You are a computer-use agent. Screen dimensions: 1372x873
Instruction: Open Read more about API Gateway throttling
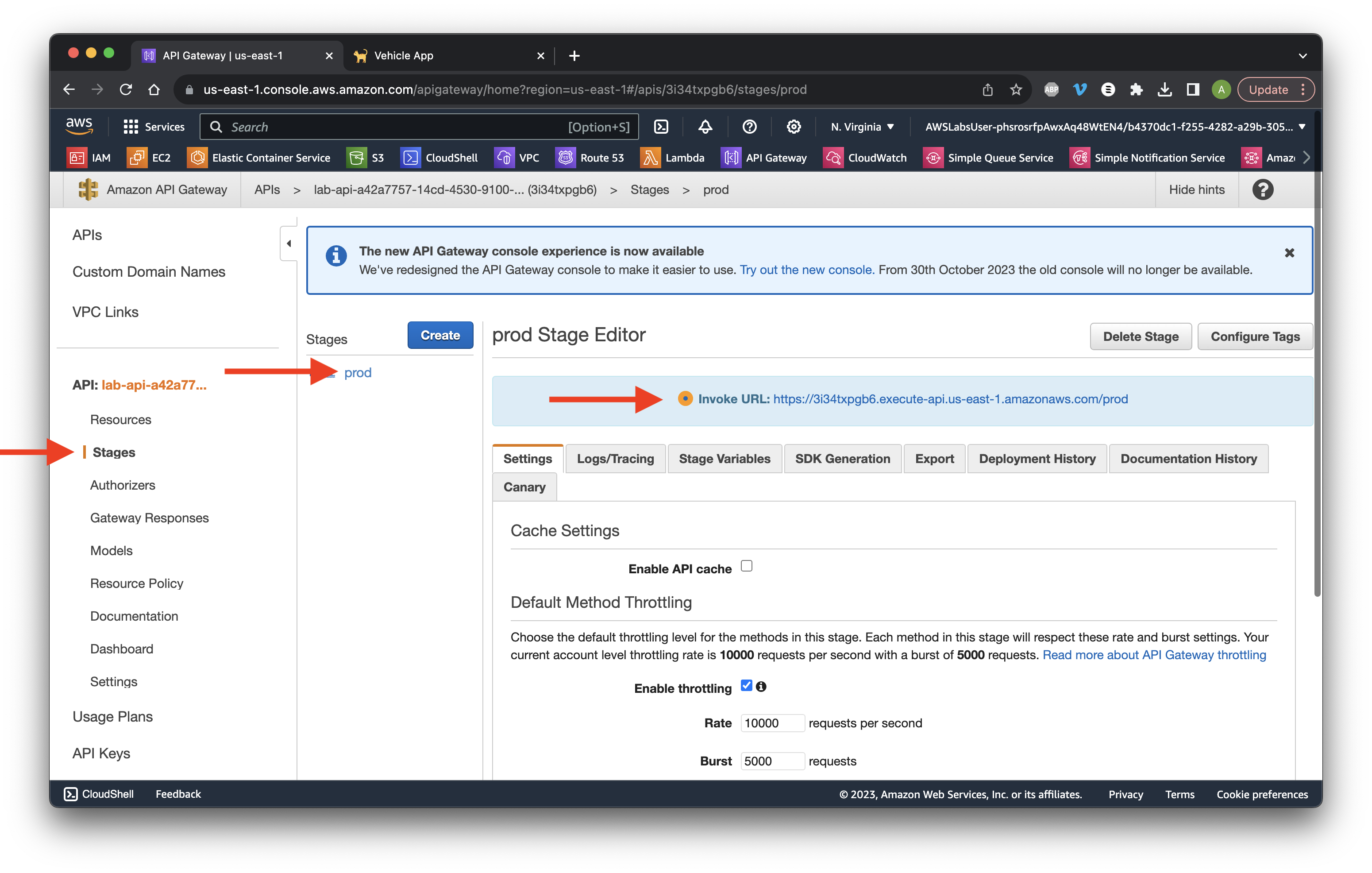click(1154, 655)
